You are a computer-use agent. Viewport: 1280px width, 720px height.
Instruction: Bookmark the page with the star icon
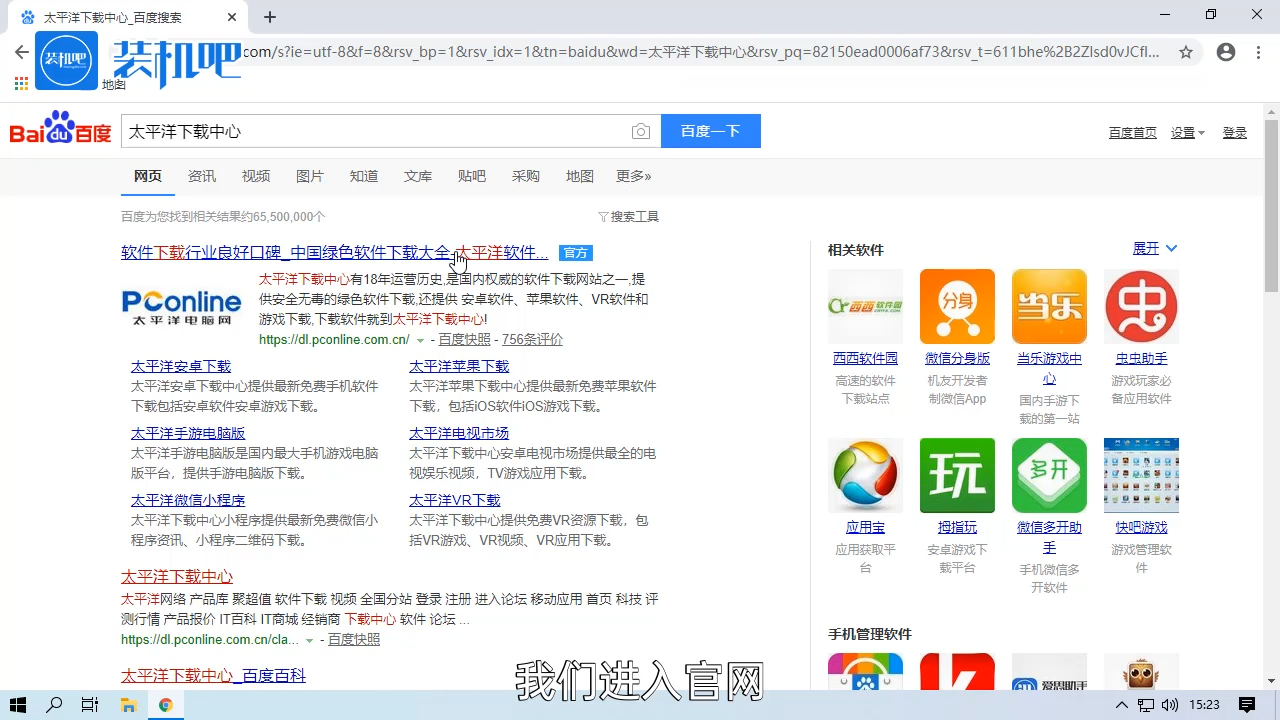(x=1186, y=52)
